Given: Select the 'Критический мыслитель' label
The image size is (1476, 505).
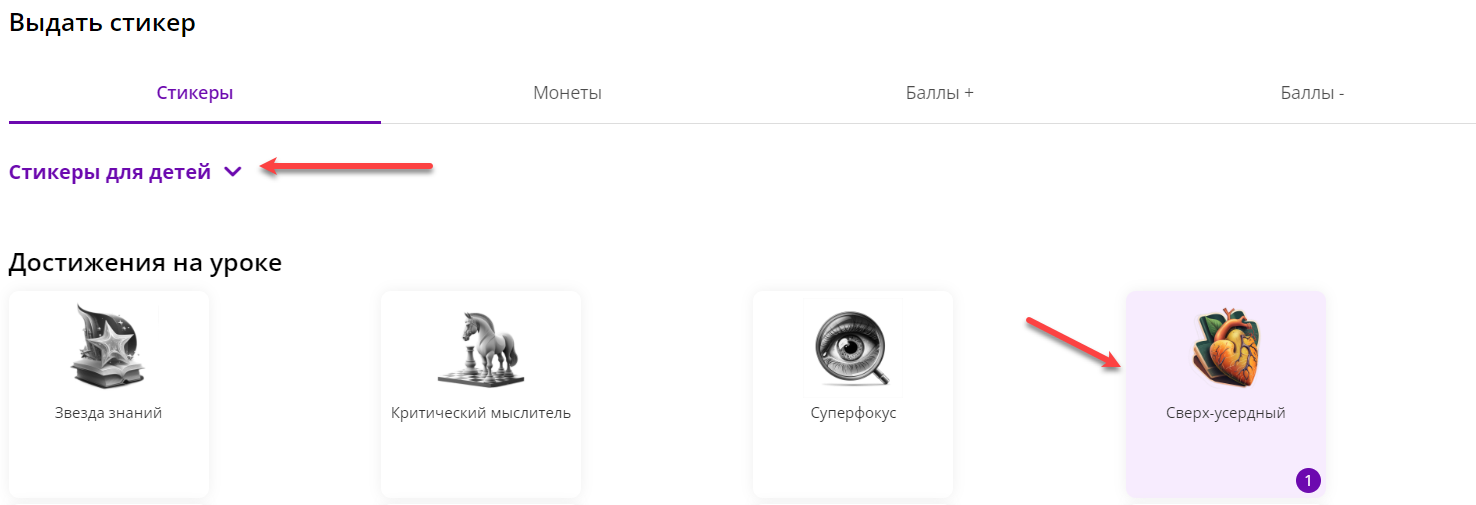Looking at the screenshot, I should coord(481,413).
